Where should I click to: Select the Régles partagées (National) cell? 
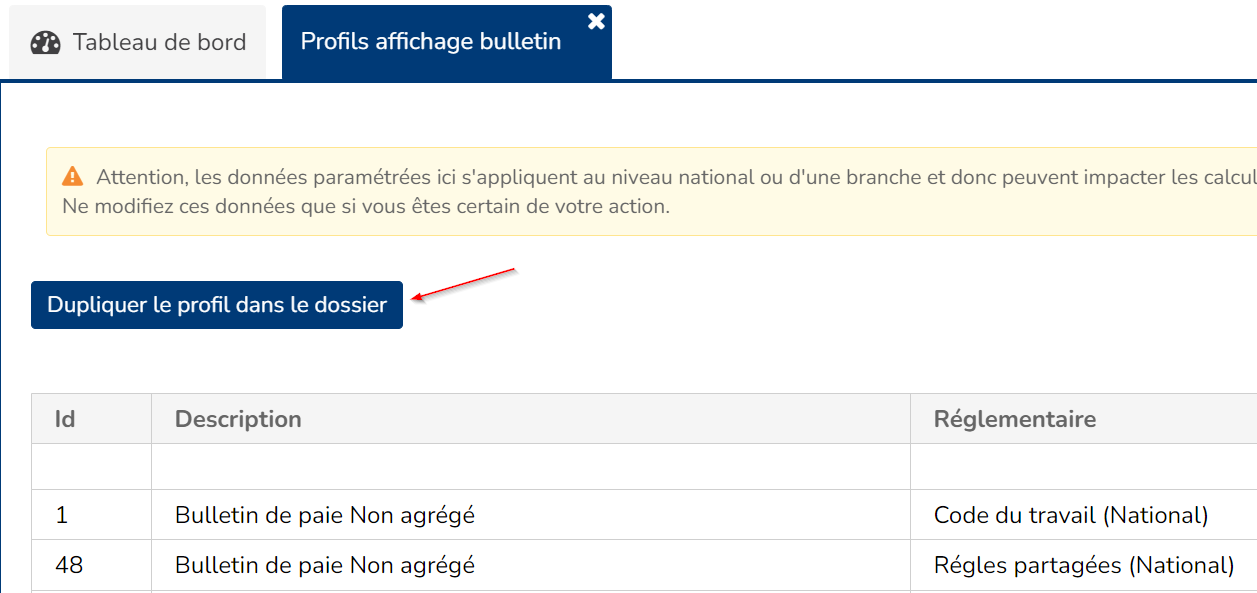point(1083,565)
